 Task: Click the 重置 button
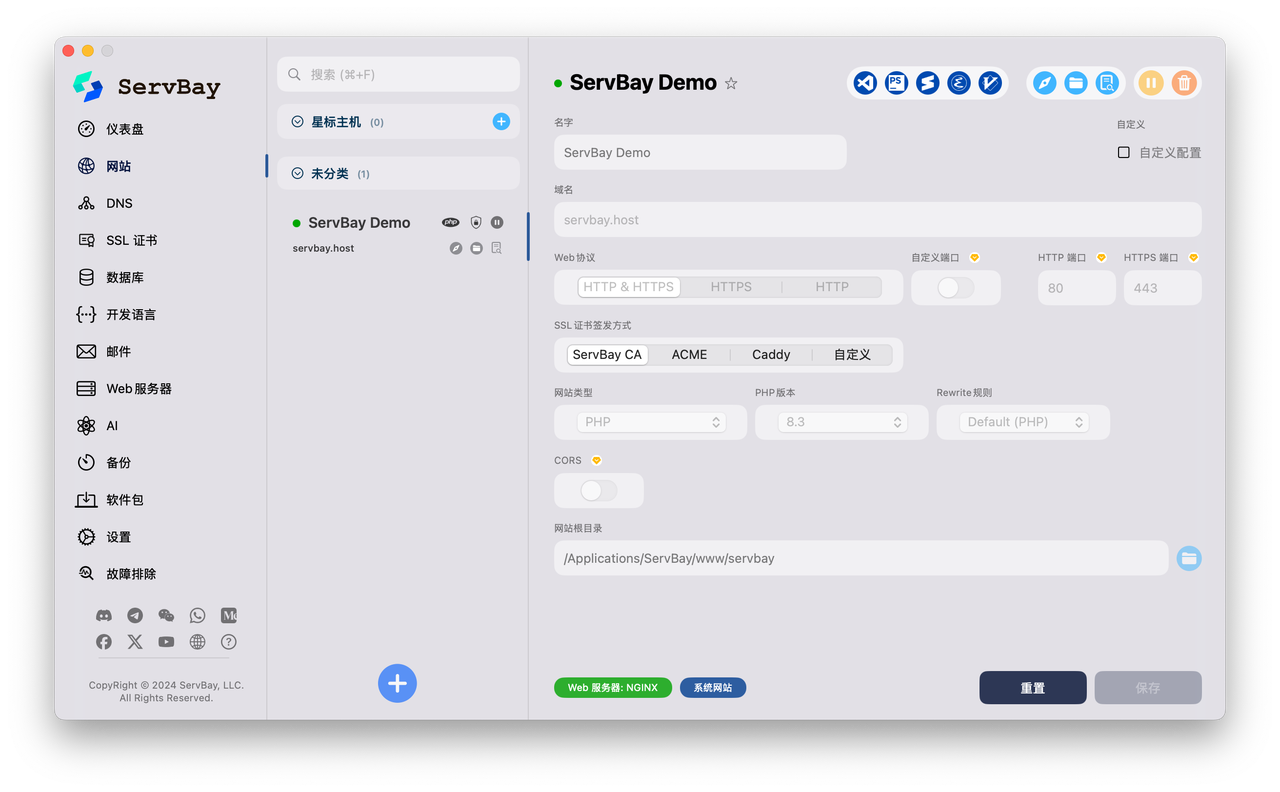point(1033,688)
